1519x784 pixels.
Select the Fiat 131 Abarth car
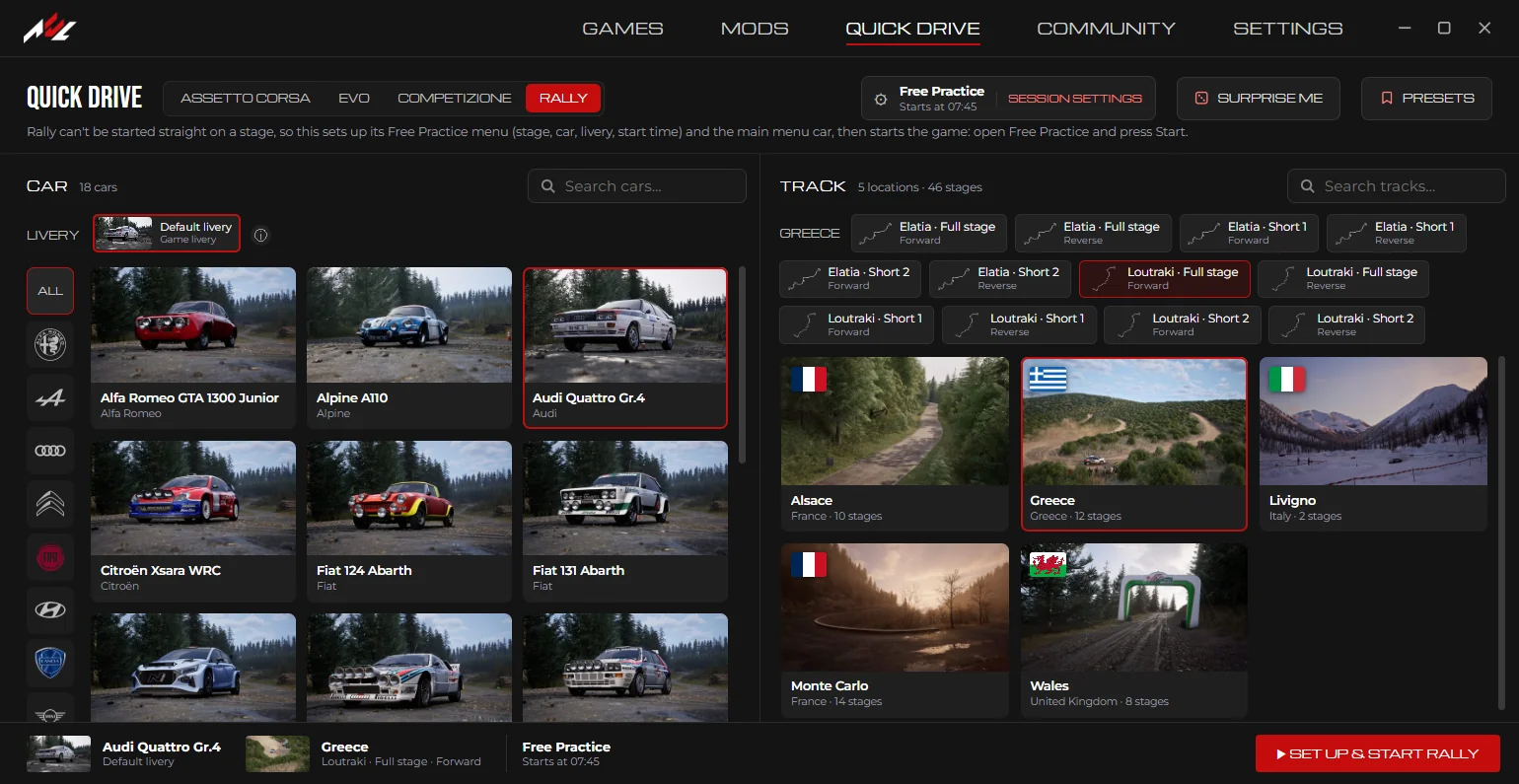point(625,521)
